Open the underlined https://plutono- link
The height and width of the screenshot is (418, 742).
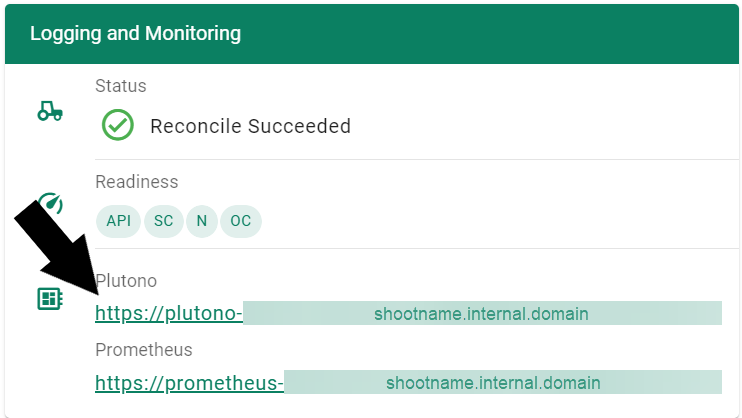tap(169, 313)
